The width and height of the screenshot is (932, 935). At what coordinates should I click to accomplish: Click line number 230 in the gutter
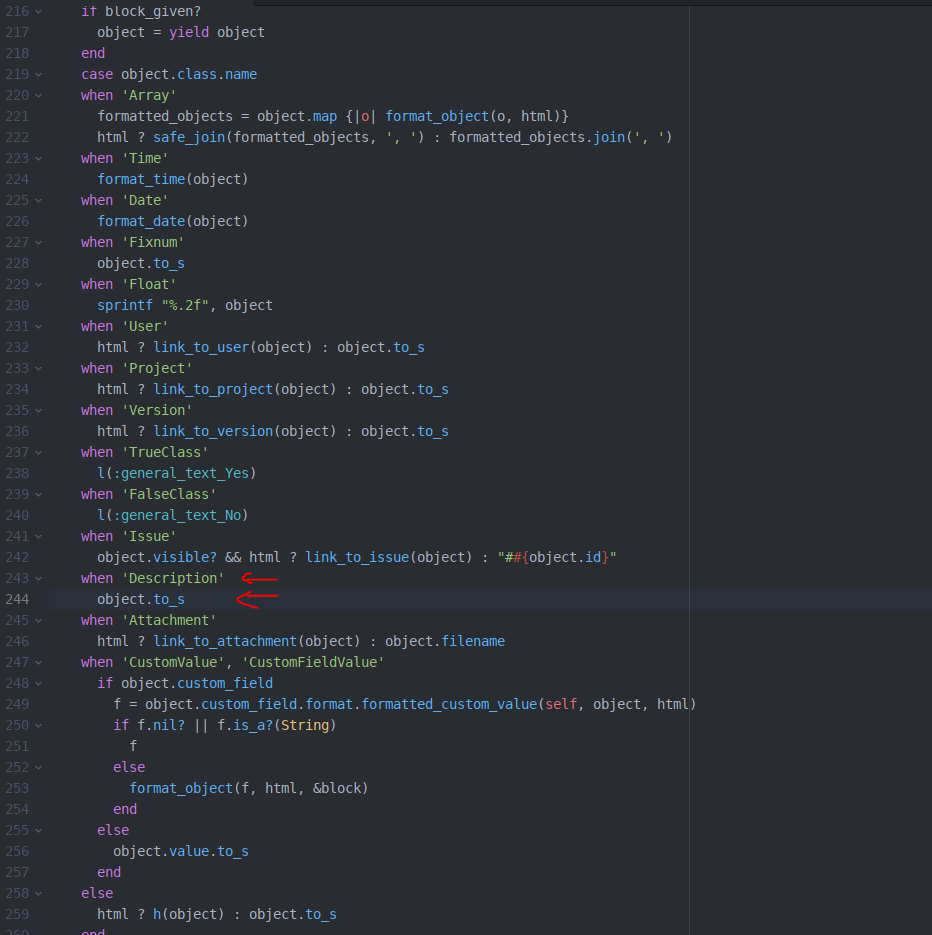pos(17,305)
